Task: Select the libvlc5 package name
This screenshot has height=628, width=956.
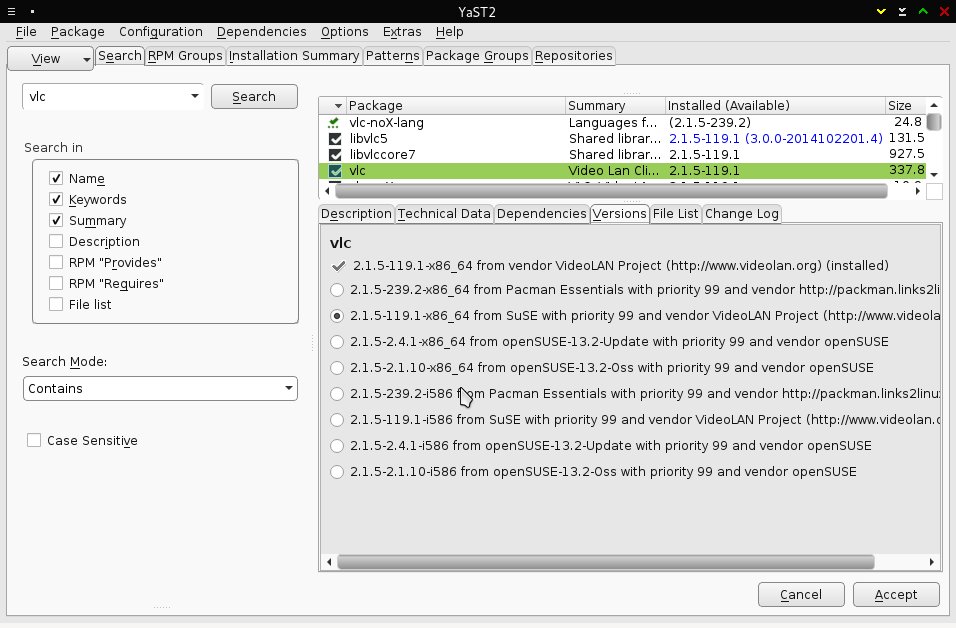Action: pyautogui.click(x=368, y=139)
